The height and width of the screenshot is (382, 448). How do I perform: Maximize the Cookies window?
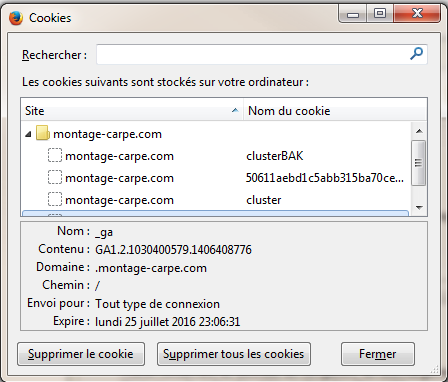(x=380, y=14)
